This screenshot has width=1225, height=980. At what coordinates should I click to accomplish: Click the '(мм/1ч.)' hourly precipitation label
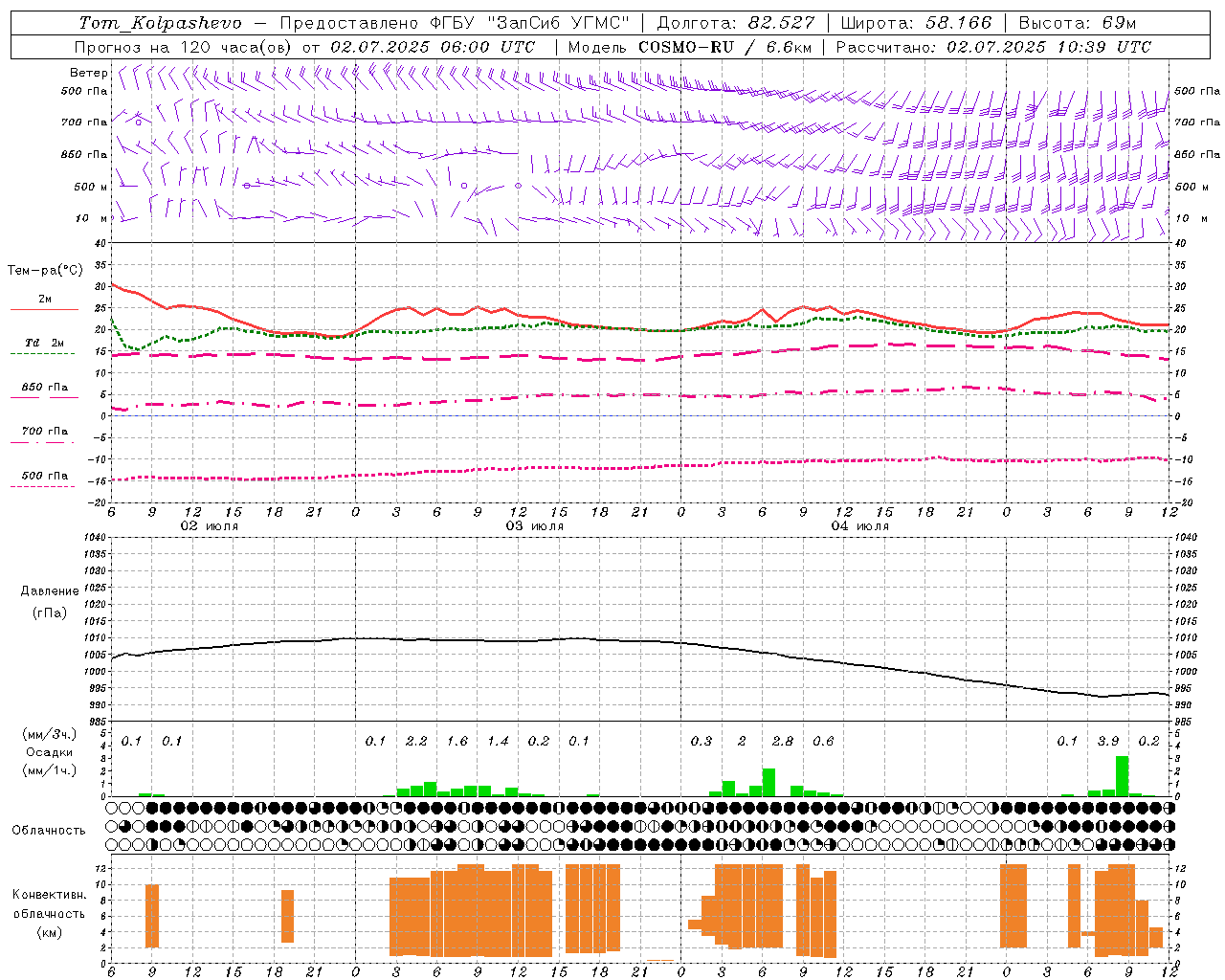[x=48, y=770]
